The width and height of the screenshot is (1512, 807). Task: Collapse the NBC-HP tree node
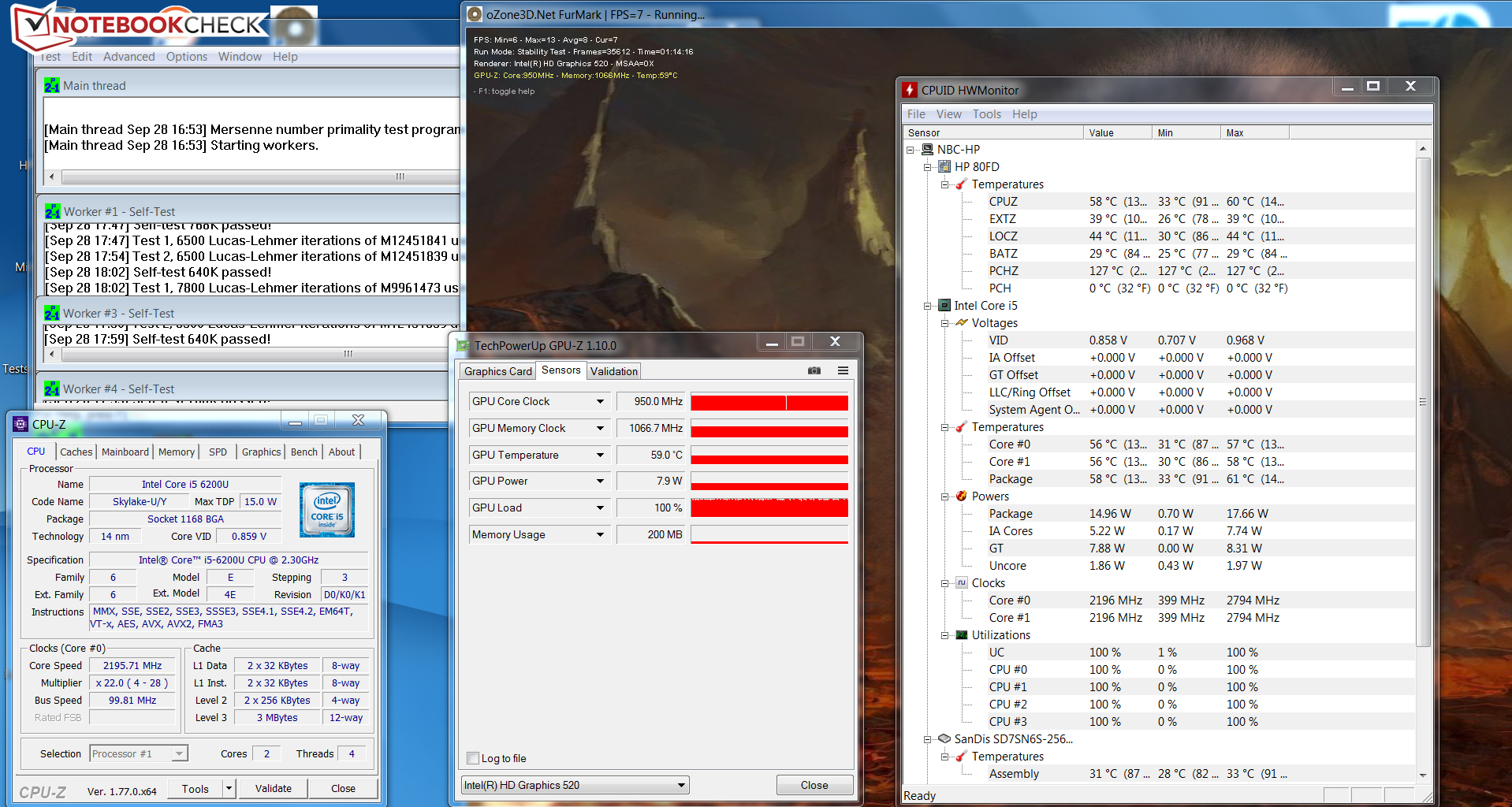[911, 150]
